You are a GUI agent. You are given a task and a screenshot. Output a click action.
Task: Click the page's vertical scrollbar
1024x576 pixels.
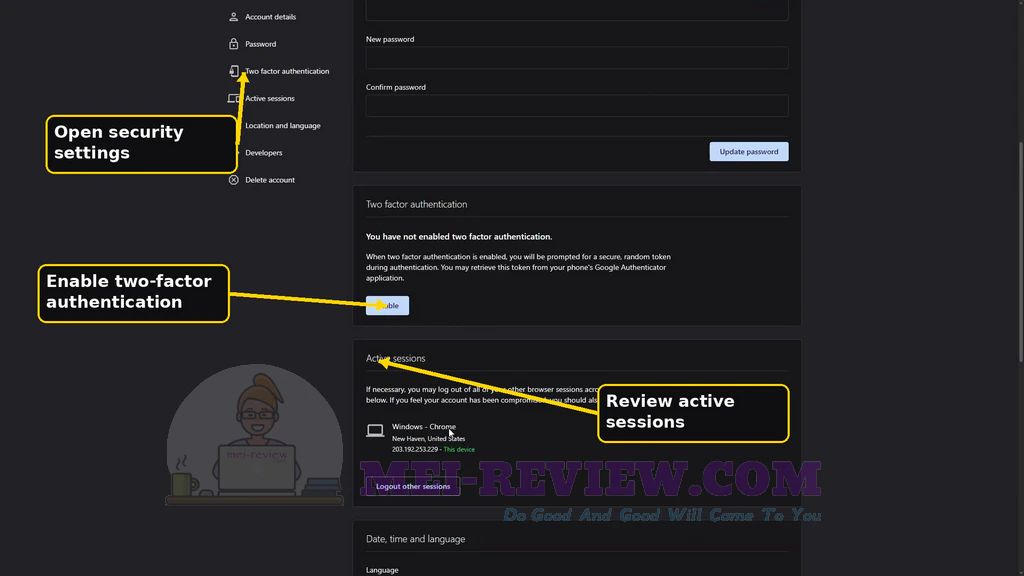1020,251
